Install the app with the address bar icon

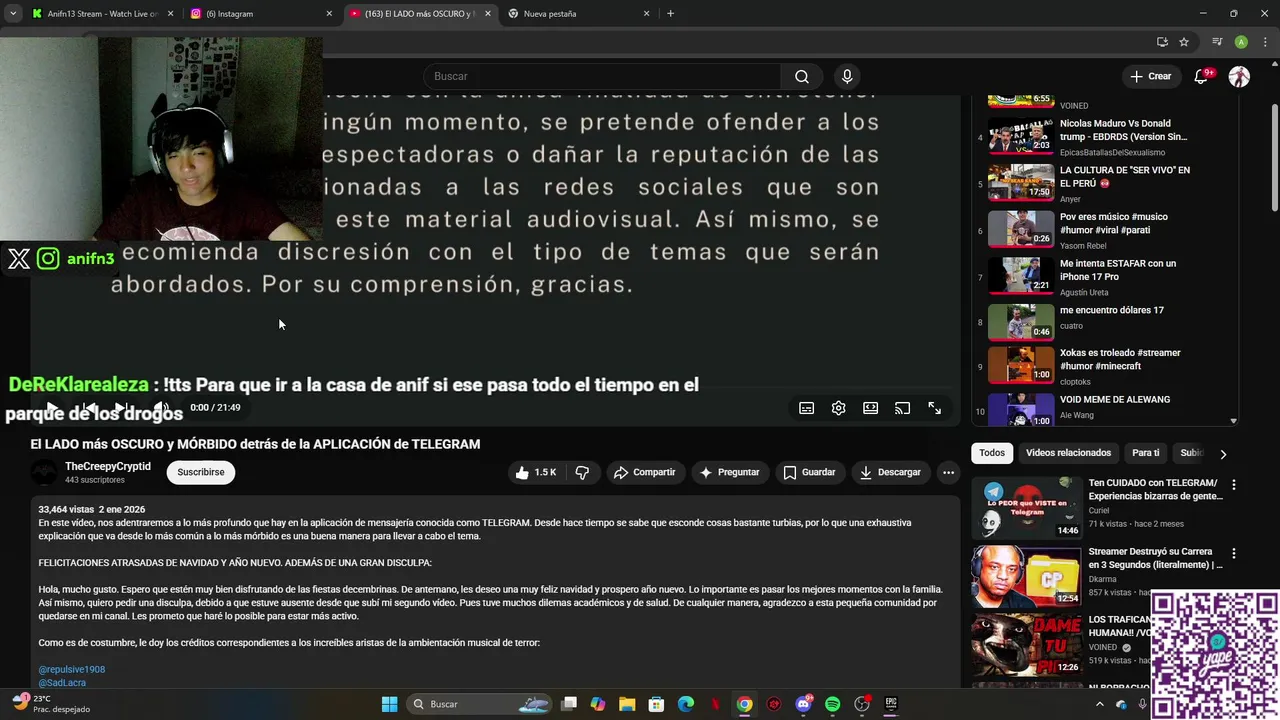(1162, 42)
